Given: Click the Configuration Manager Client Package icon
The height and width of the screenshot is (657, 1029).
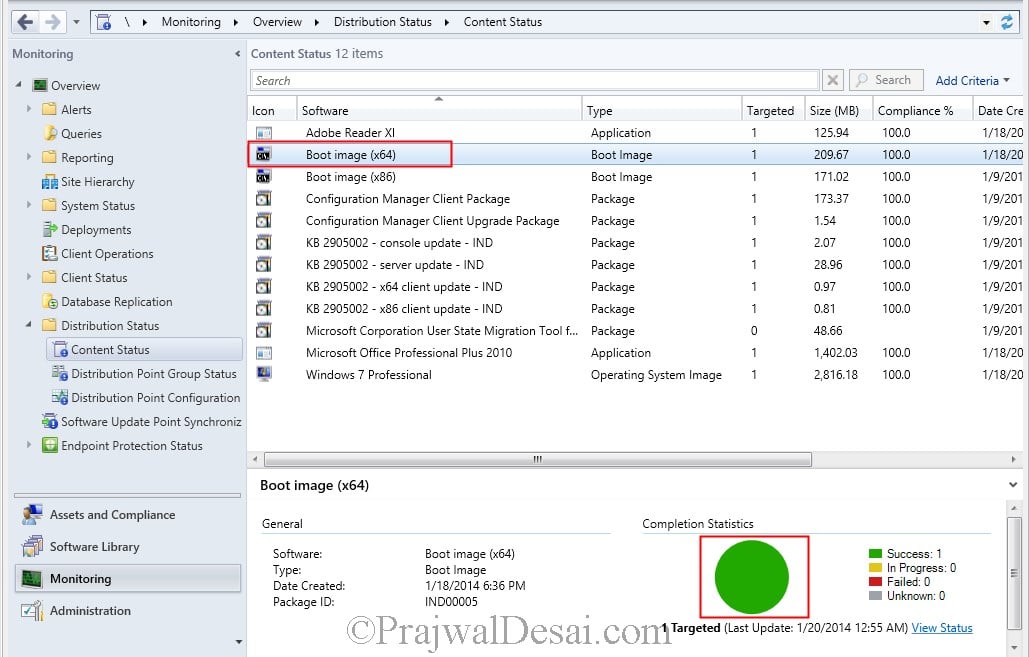Looking at the screenshot, I should click(263, 199).
